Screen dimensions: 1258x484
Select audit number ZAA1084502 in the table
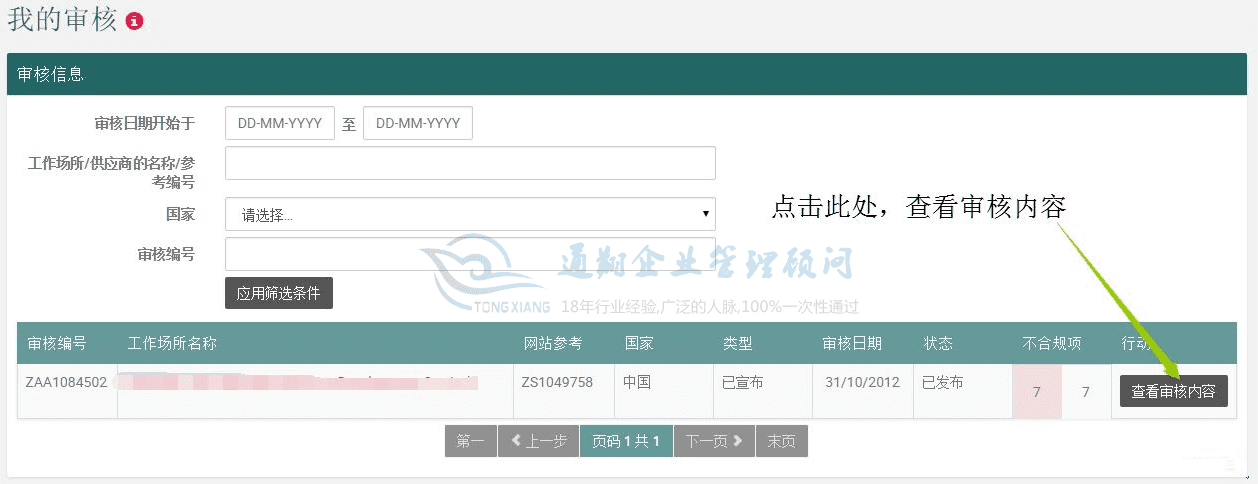point(66,382)
